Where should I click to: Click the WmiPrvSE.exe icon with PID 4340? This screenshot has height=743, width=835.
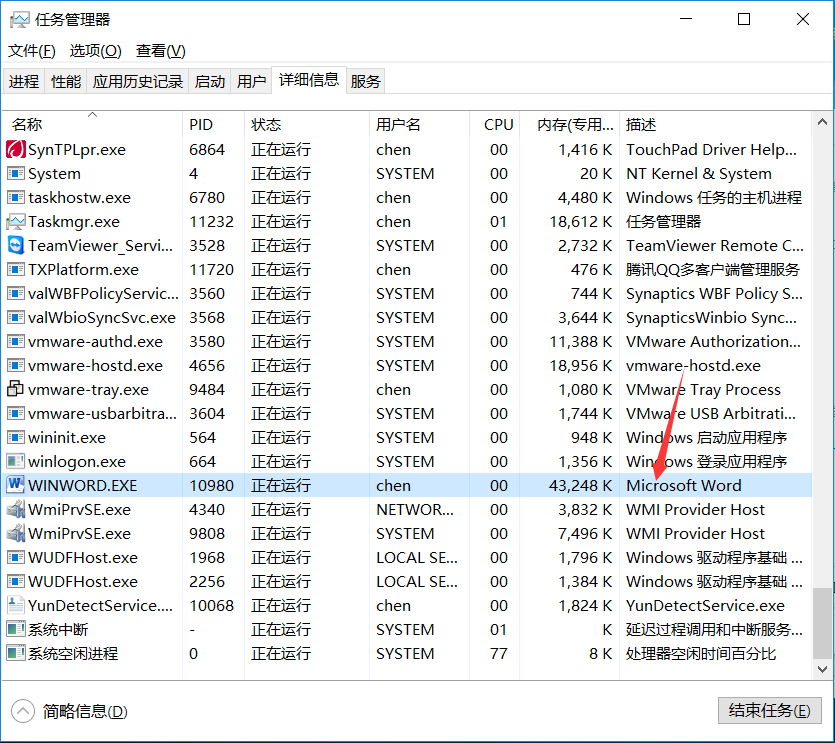pyautogui.click(x=15, y=510)
